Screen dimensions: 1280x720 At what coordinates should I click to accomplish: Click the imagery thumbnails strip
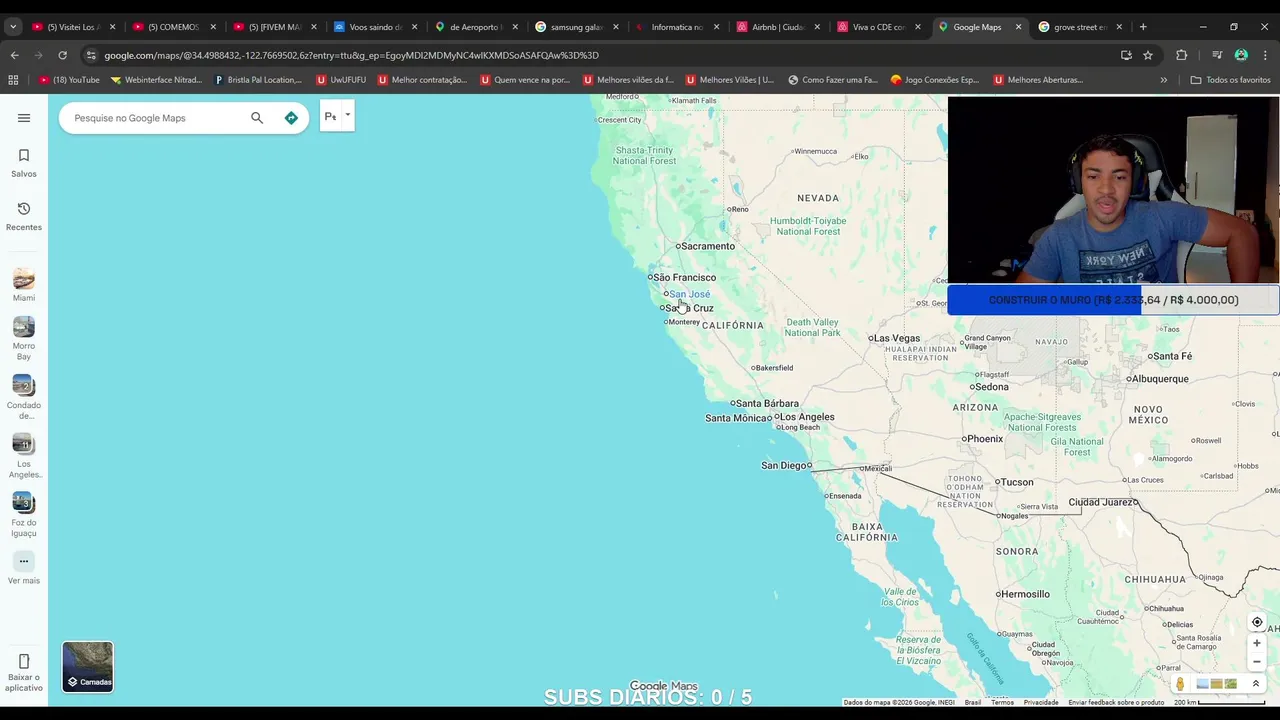(x=1216, y=684)
